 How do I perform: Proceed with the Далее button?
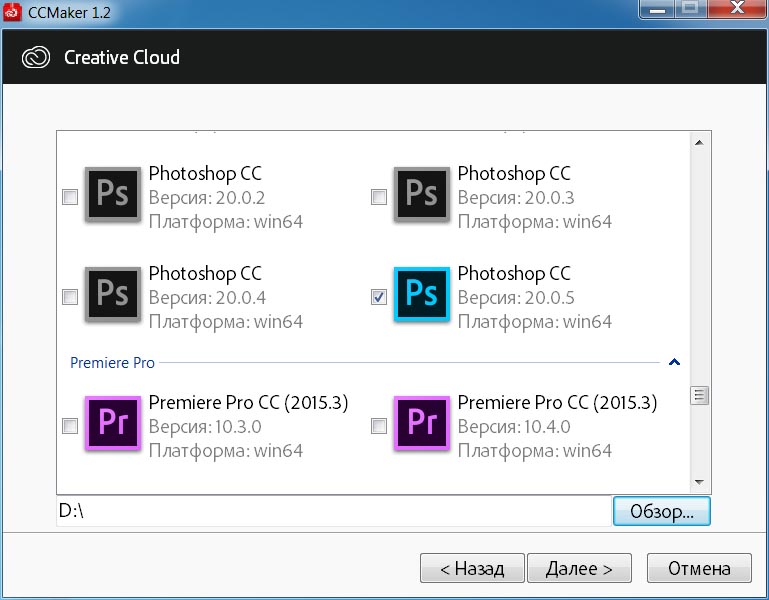click(579, 568)
